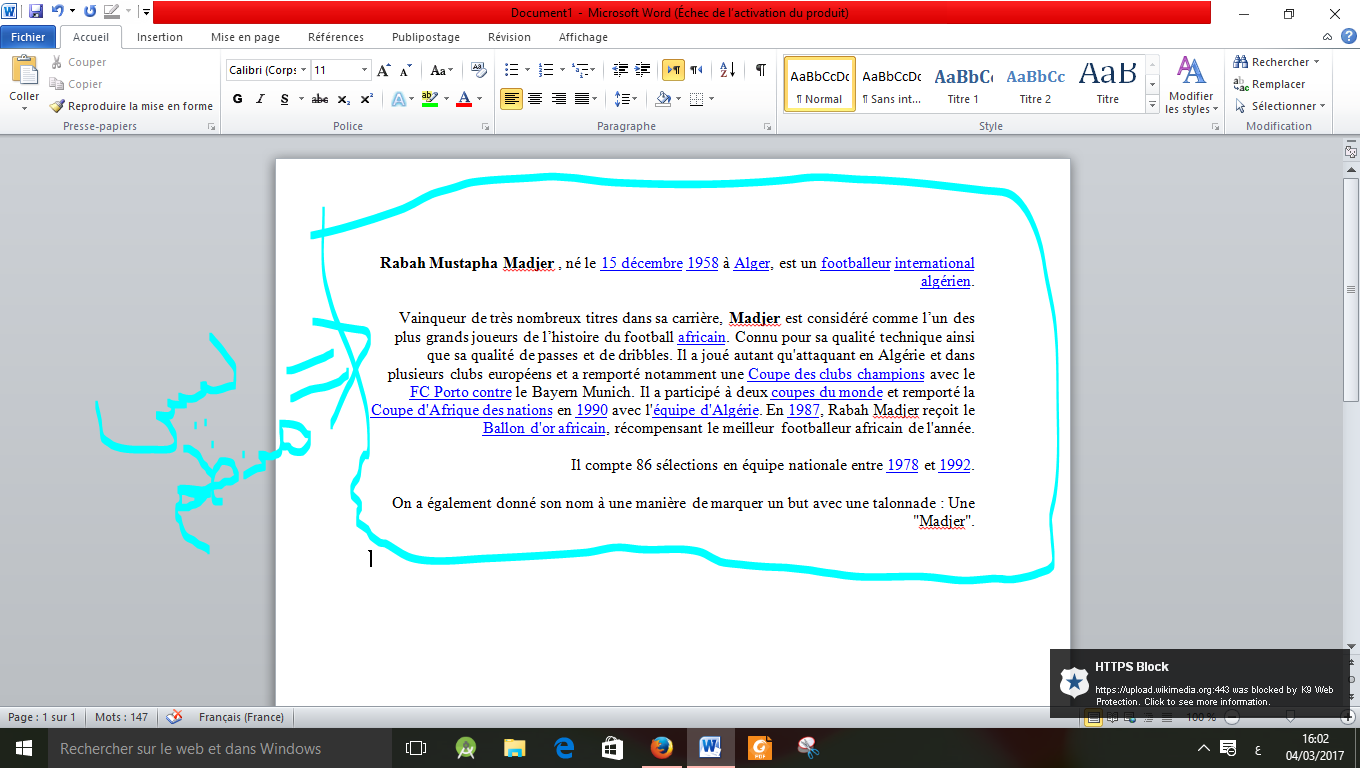Center the paragraph text
This screenshot has height=768, width=1360.
point(535,99)
